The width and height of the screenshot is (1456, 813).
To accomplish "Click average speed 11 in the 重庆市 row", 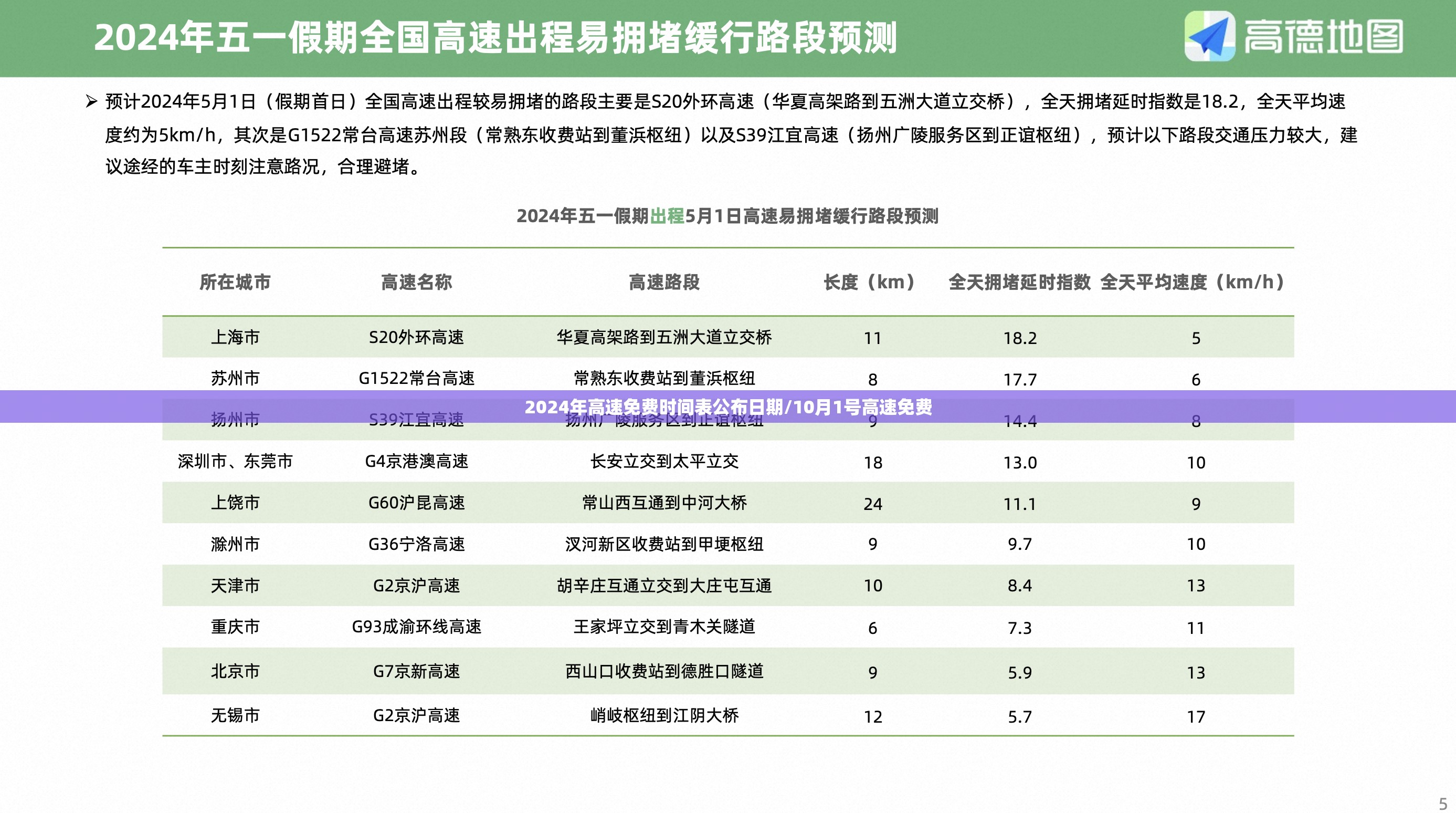I will [x=1196, y=628].
